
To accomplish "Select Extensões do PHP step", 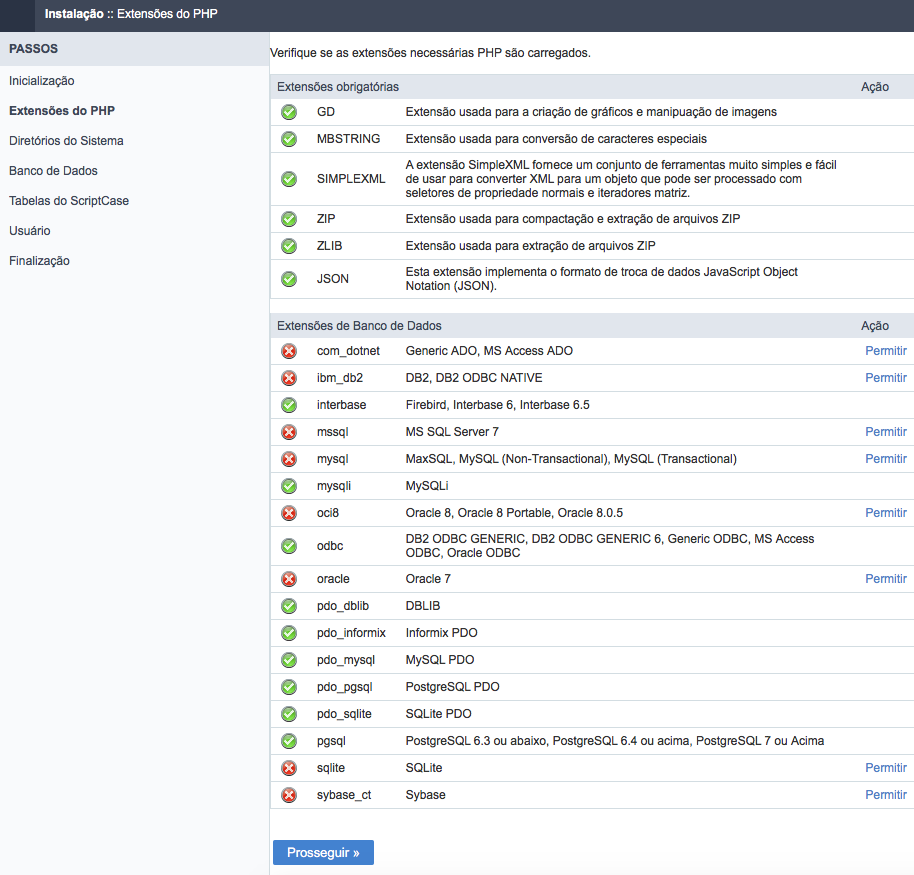I will (62, 111).
